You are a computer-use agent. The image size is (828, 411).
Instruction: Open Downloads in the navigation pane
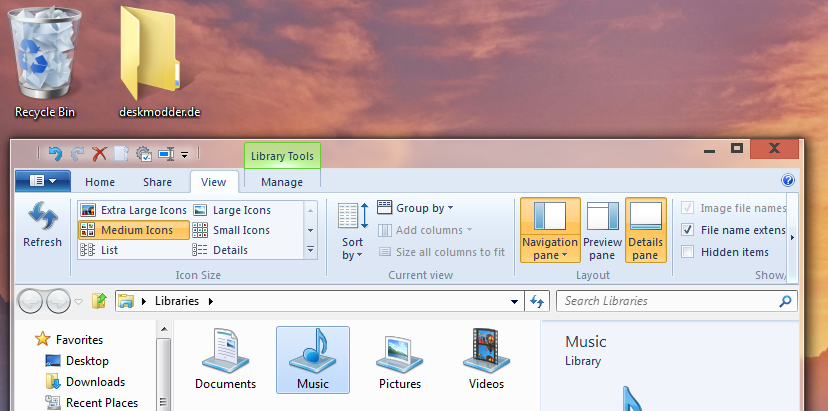point(85,381)
